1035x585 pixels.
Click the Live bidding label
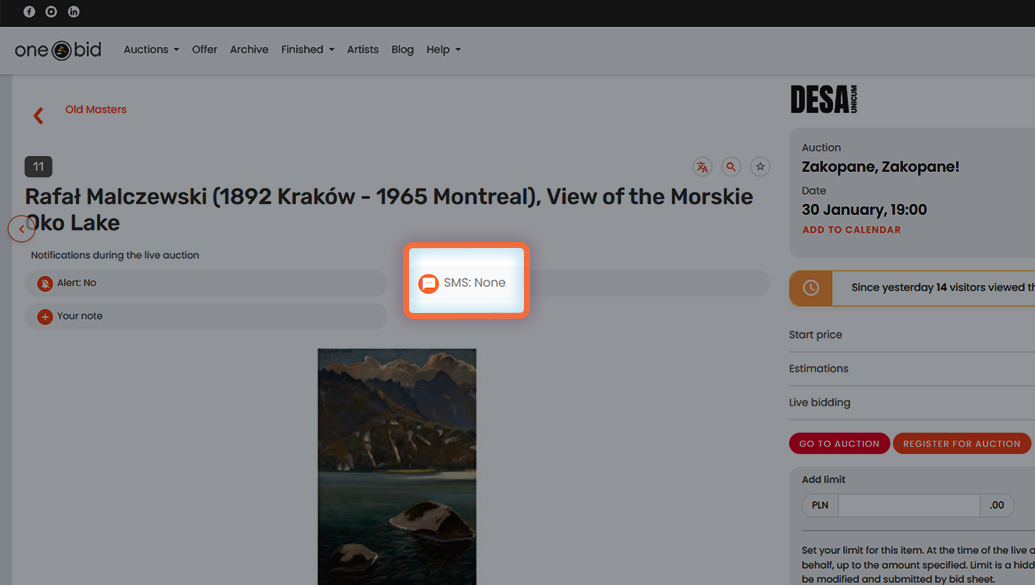point(819,402)
